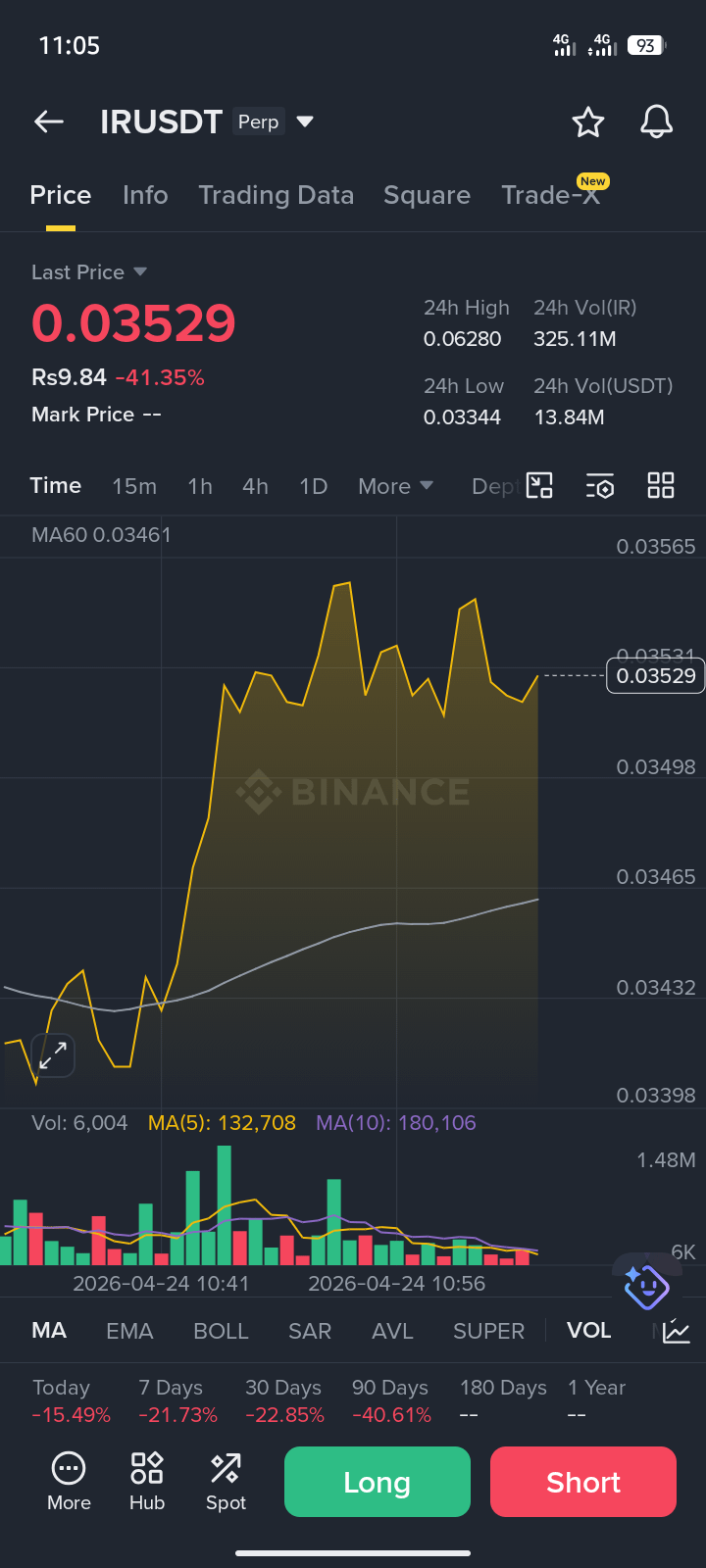Tap the -41.35% price change value
Image resolution: width=706 pixels, height=1568 pixels.
pyautogui.click(x=160, y=378)
